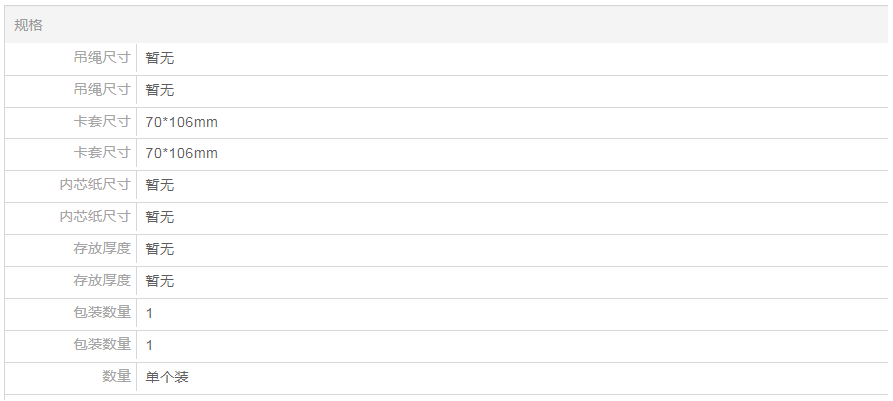Click 暂无 in the first 存放厚度 row
This screenshot has width=893, height=401.
pos(159,249)
